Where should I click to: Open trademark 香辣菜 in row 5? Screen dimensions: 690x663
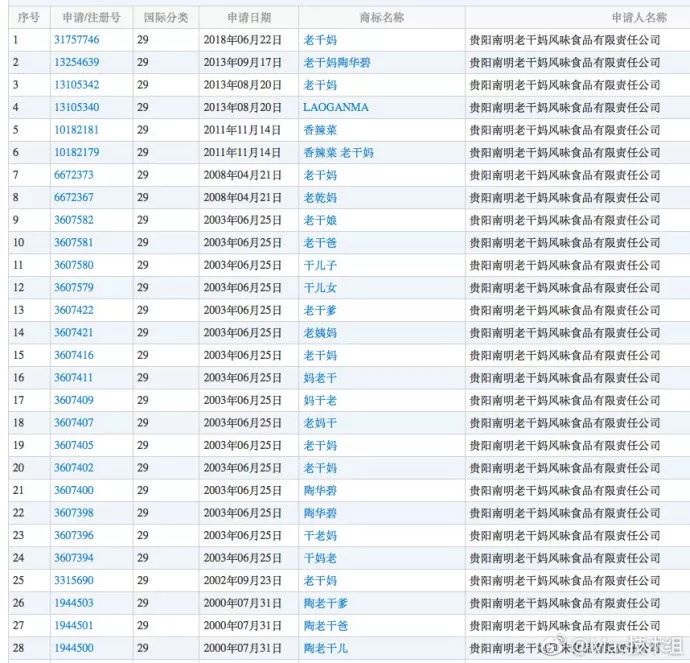[320, 130]
